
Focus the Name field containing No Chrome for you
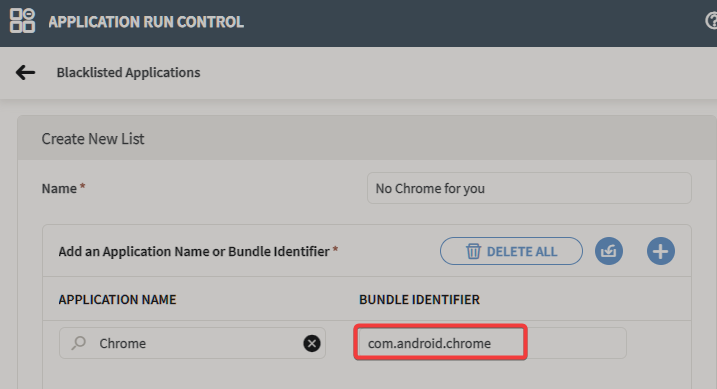[529, 188]
